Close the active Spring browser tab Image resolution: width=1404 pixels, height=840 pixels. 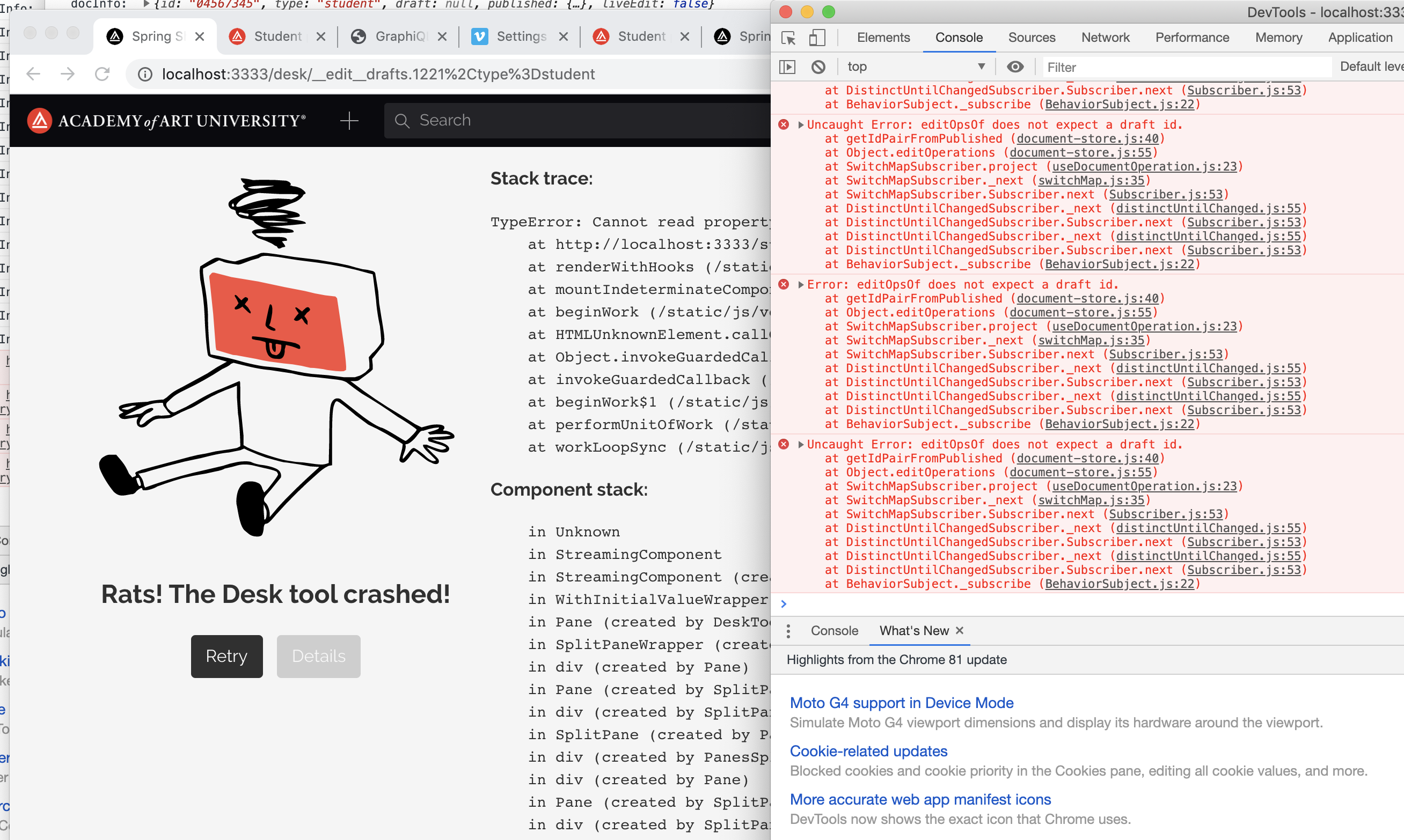[x=199, y=37]
